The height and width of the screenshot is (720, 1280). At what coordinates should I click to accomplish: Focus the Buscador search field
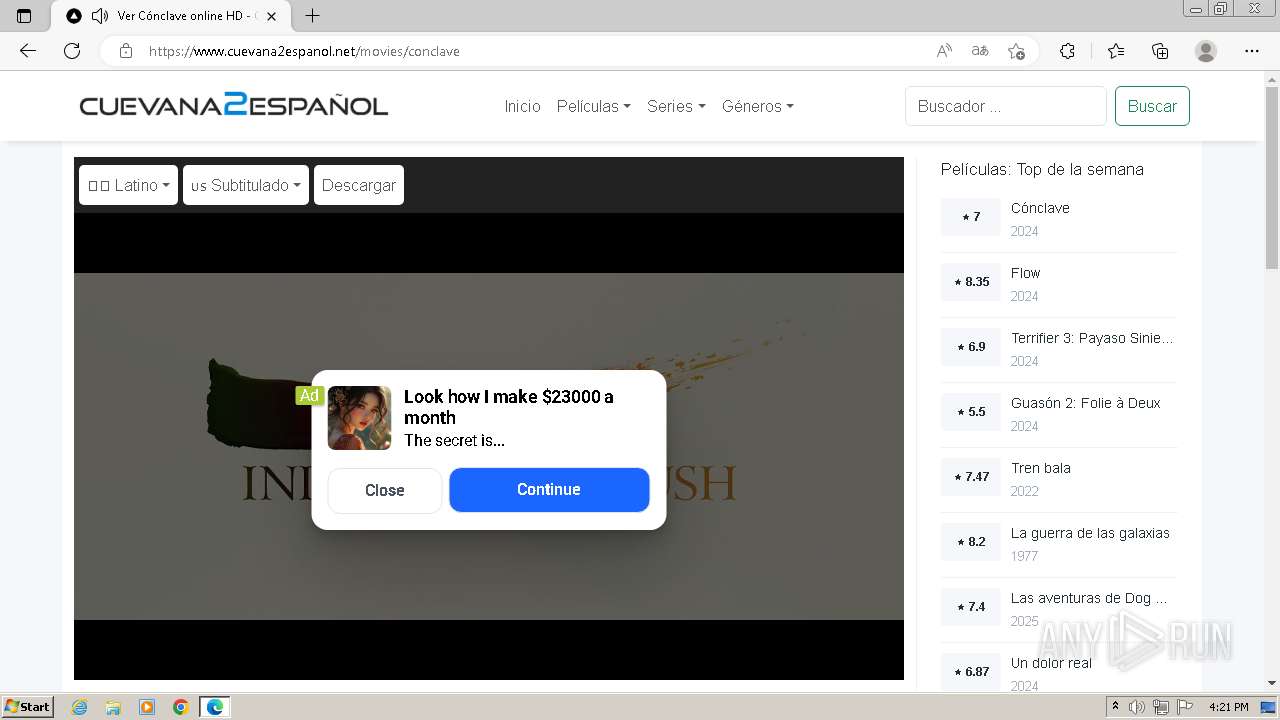(1006, 106)
